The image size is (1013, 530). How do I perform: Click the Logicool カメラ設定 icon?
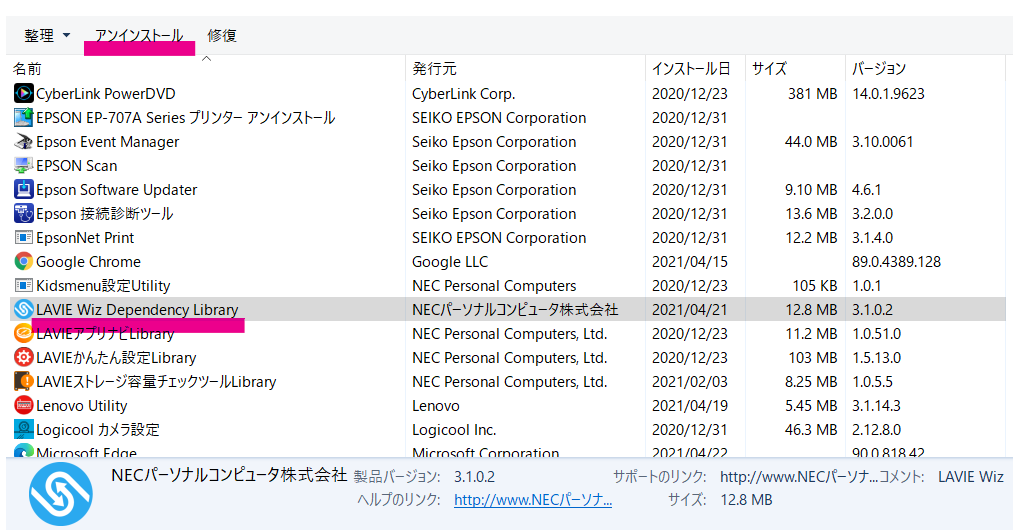23,429
